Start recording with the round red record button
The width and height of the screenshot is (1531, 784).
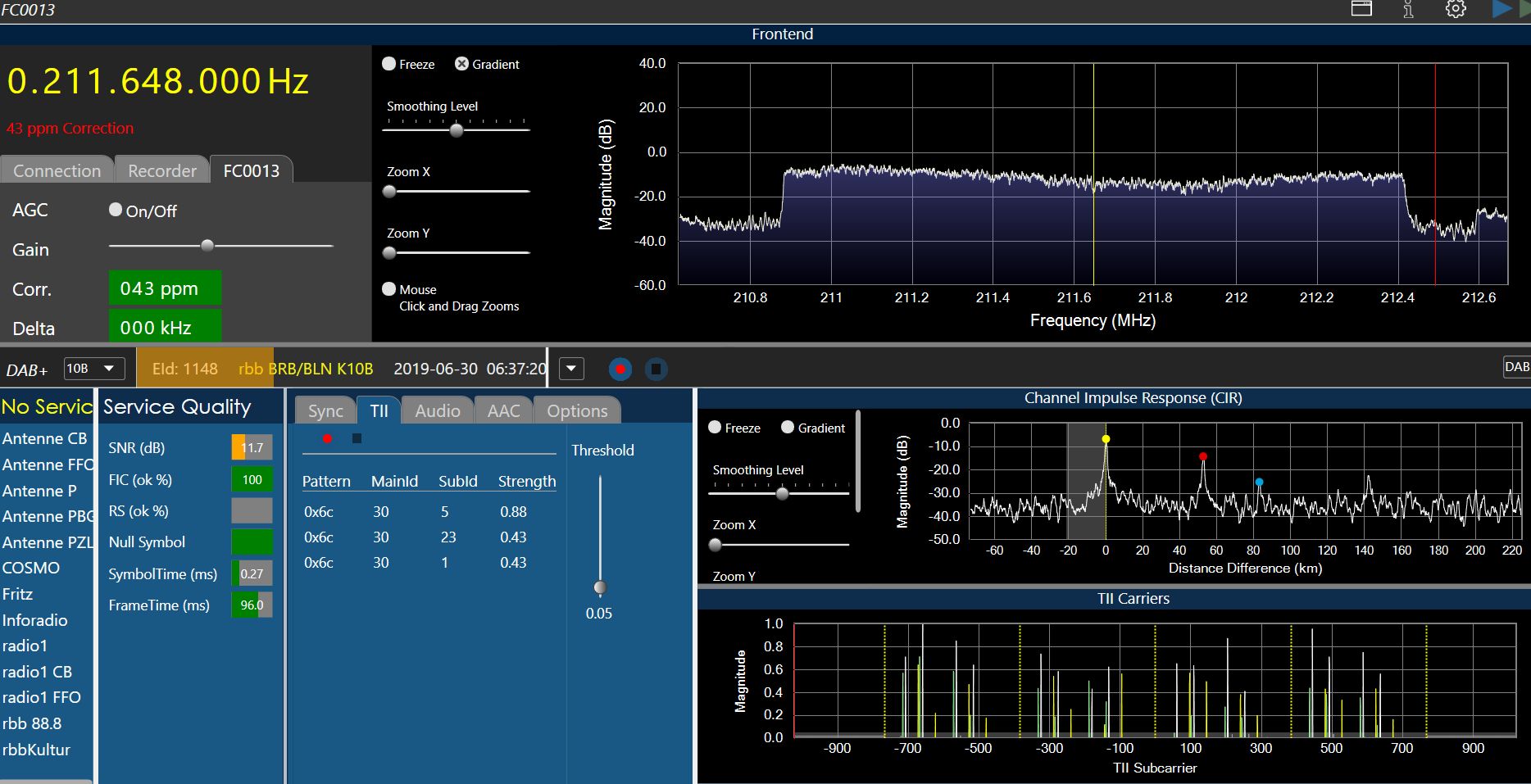[620, 369]
